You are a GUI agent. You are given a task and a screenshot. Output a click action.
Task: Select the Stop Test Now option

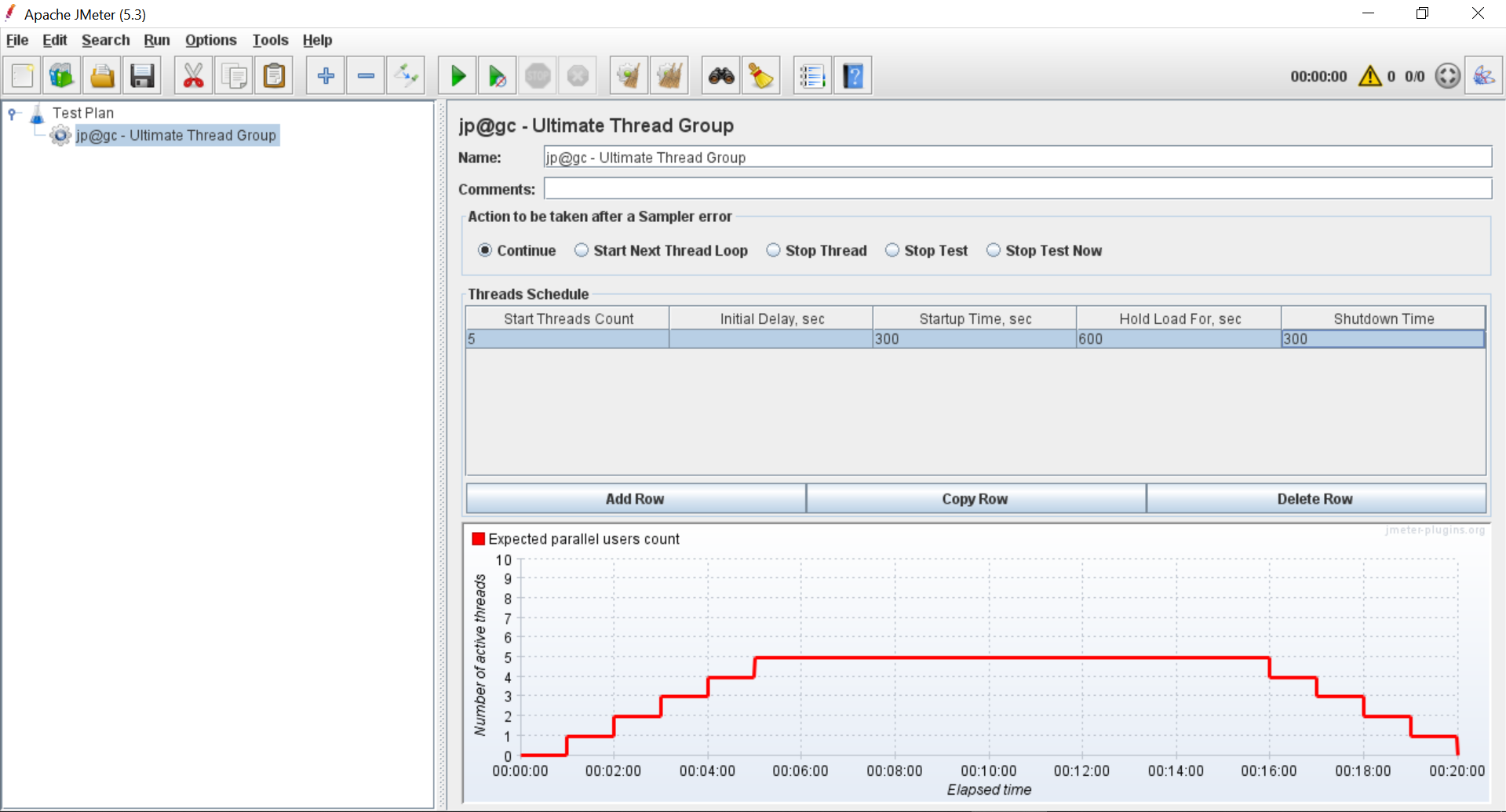(x=994, y=250)
